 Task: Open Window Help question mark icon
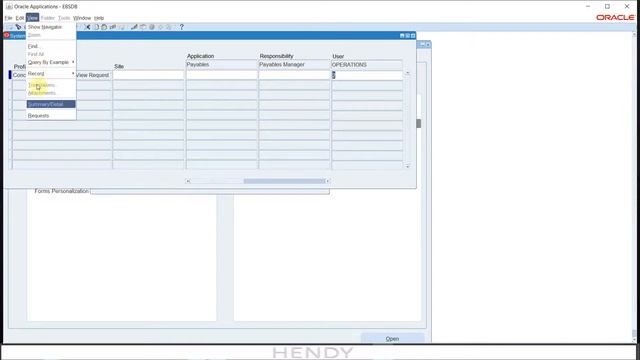pyautogui.click(x=182, y=27)
